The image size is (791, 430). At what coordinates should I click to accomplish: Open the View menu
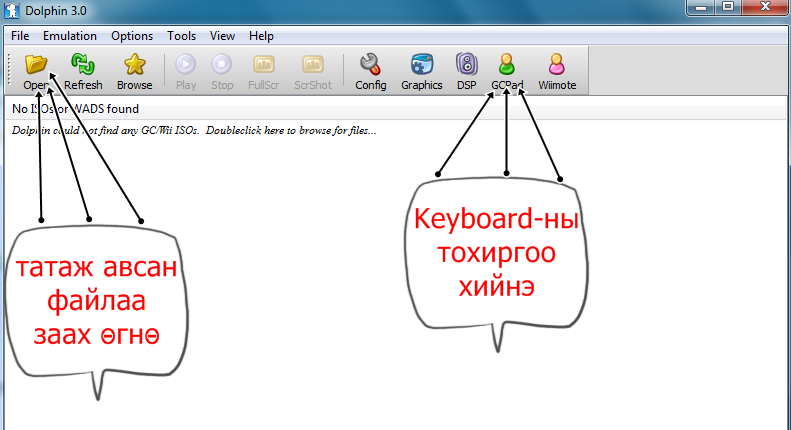pos(222,36)
